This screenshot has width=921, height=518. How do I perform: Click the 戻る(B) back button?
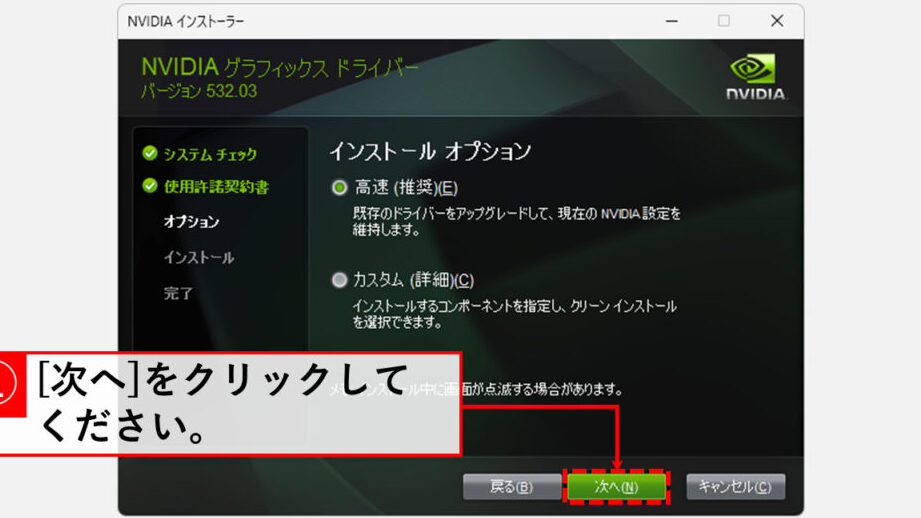(x=511, y=486)
